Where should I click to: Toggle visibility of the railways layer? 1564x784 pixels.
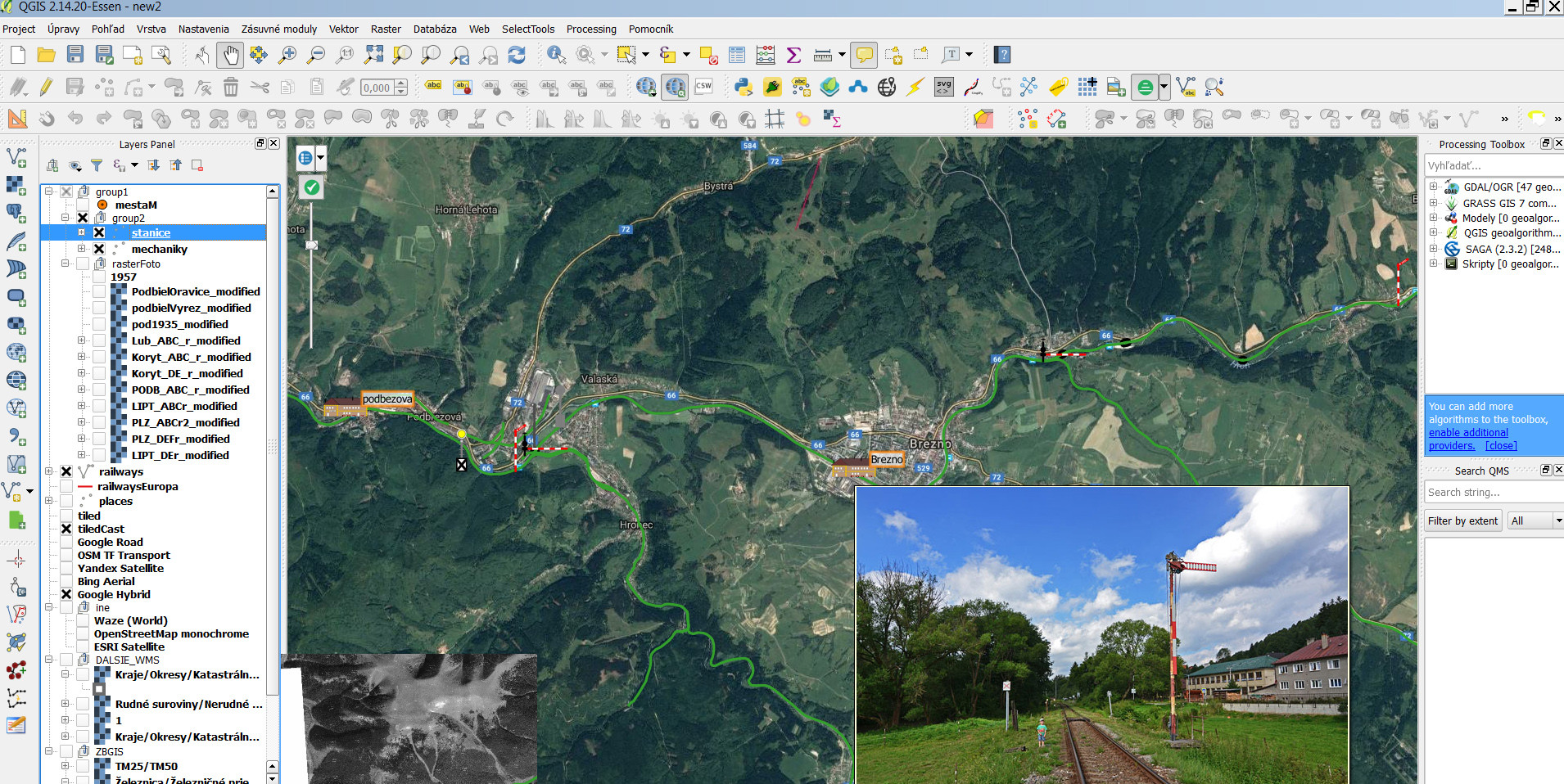tap(66, 472)
